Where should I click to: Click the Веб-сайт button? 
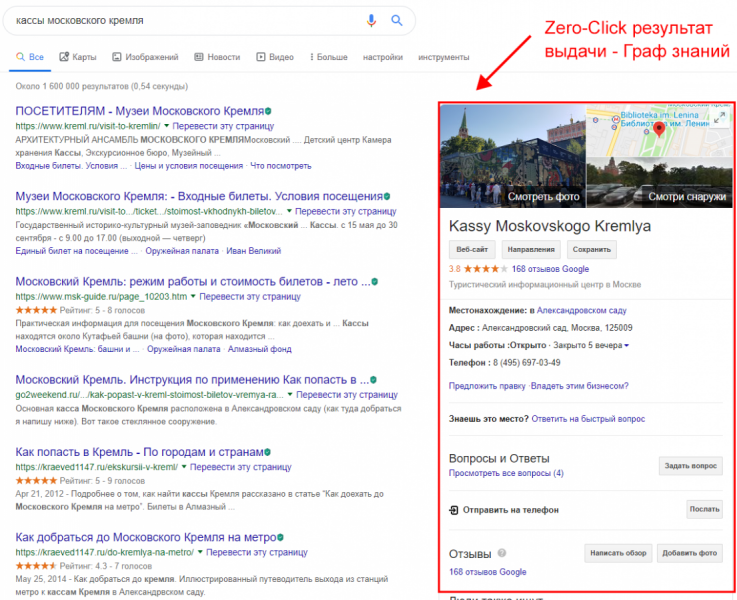[x=472, y=249]
